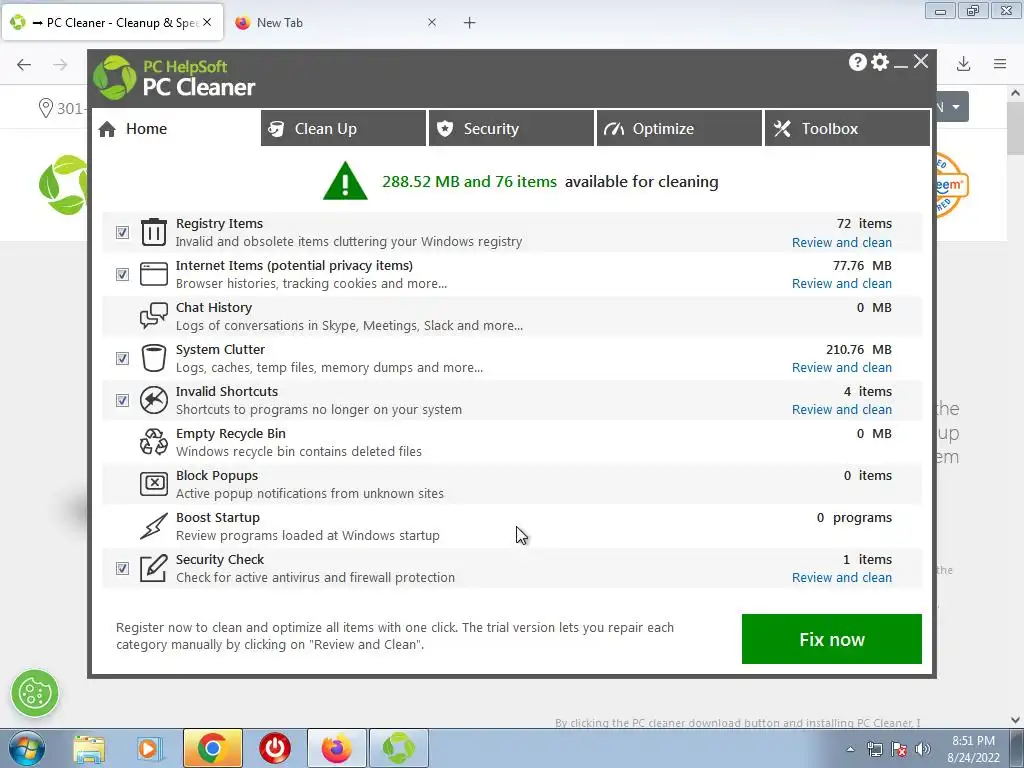This screenshot has height=768, width=1024.
Task: Click the Action Center flag tray icon
Action: [899, 749]
